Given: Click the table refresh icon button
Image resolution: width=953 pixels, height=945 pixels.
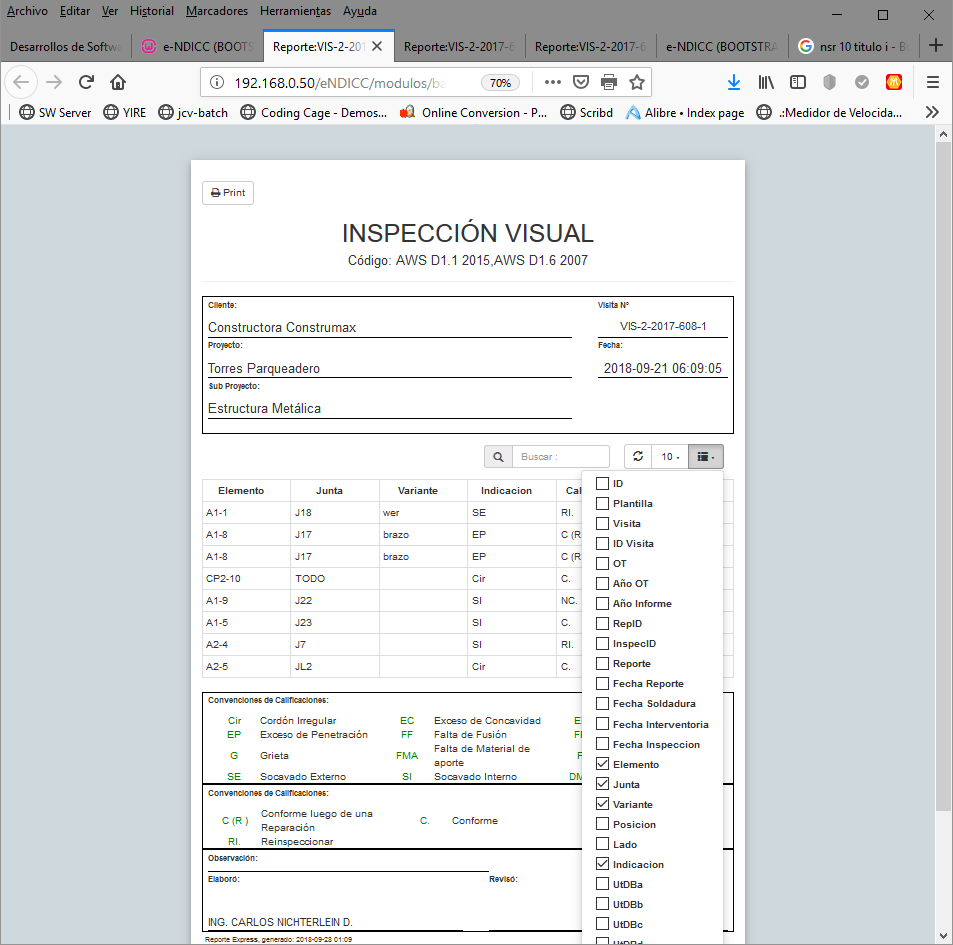Looking at the screenshot, I should [638, 457].
